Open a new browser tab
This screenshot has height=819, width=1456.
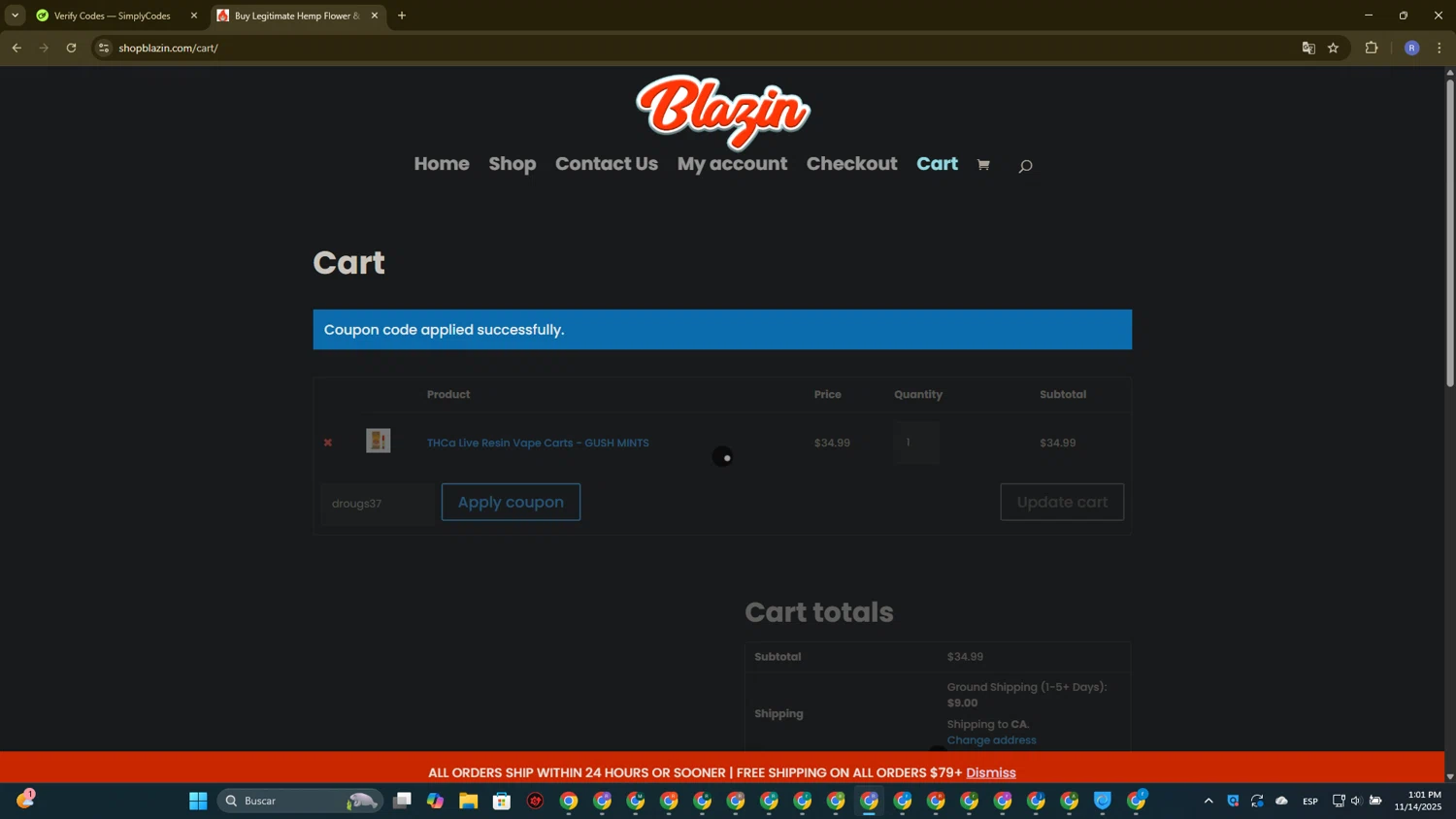pos(402,16)
